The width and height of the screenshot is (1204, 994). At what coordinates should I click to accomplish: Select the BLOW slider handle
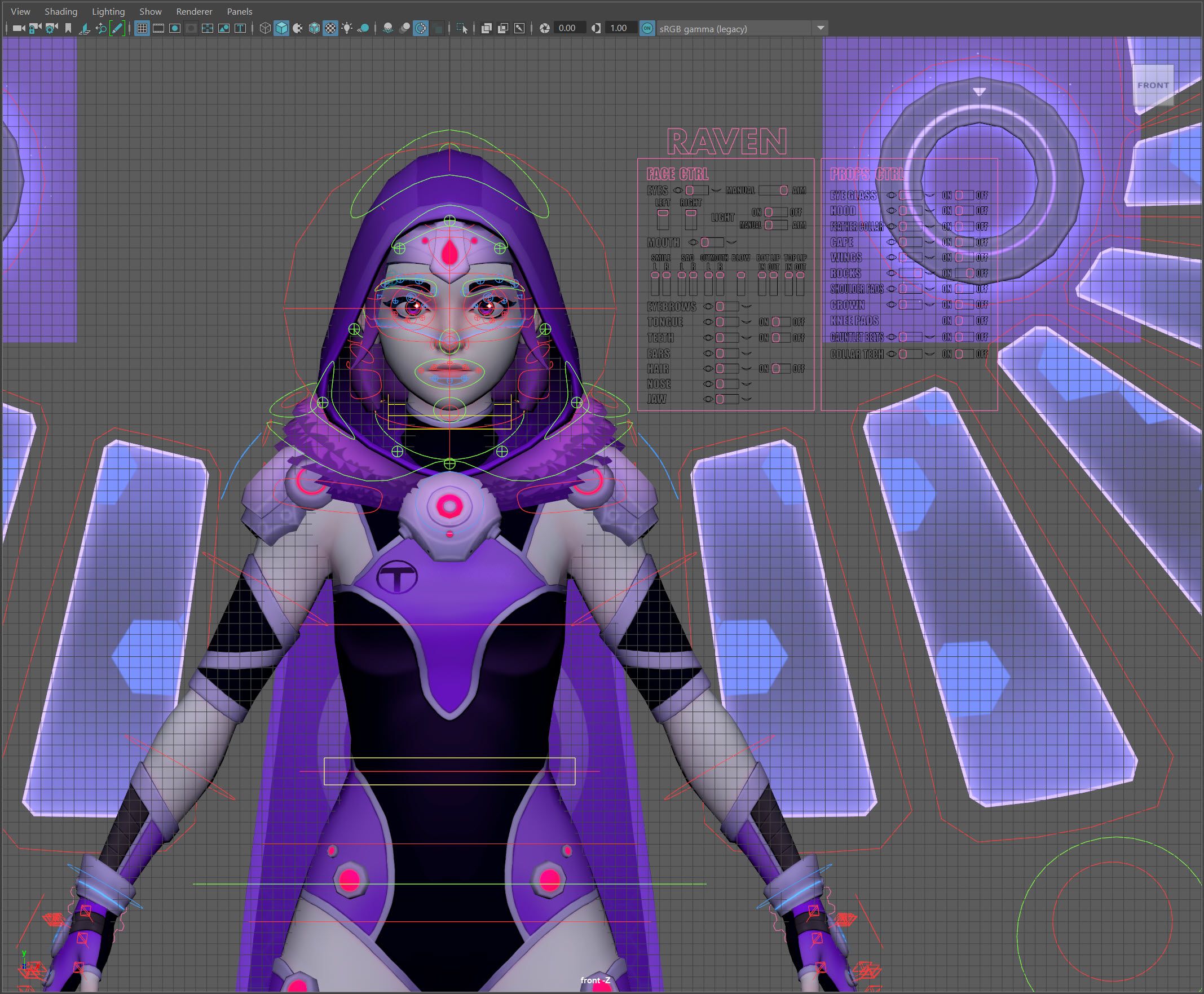[x=740, y=275]
